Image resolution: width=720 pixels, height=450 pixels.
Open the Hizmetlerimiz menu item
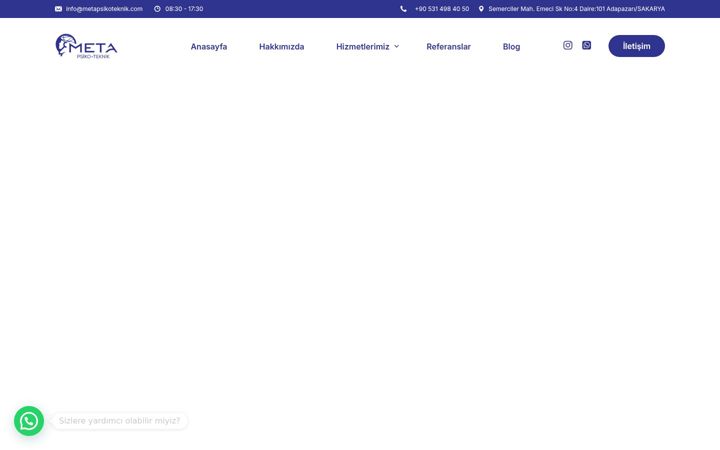tap(363, 46)
